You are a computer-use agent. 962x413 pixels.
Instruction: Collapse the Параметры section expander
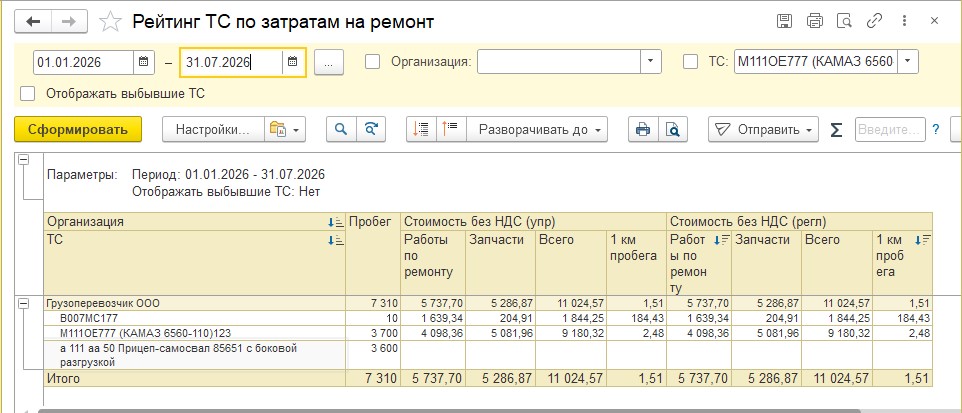point(24,160)
